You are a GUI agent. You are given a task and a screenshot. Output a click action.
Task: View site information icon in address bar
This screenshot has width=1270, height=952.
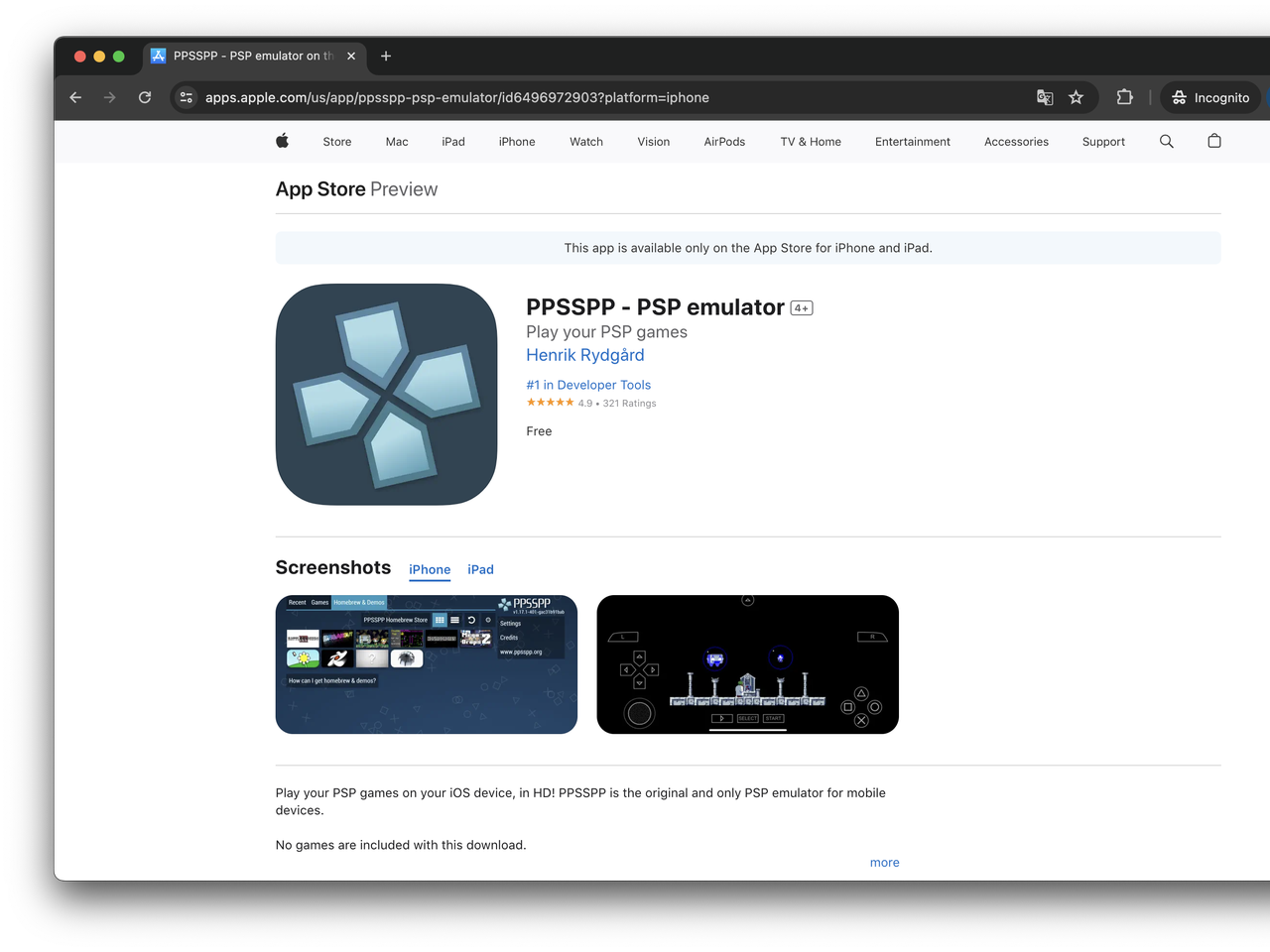click(x=187, y=97)
